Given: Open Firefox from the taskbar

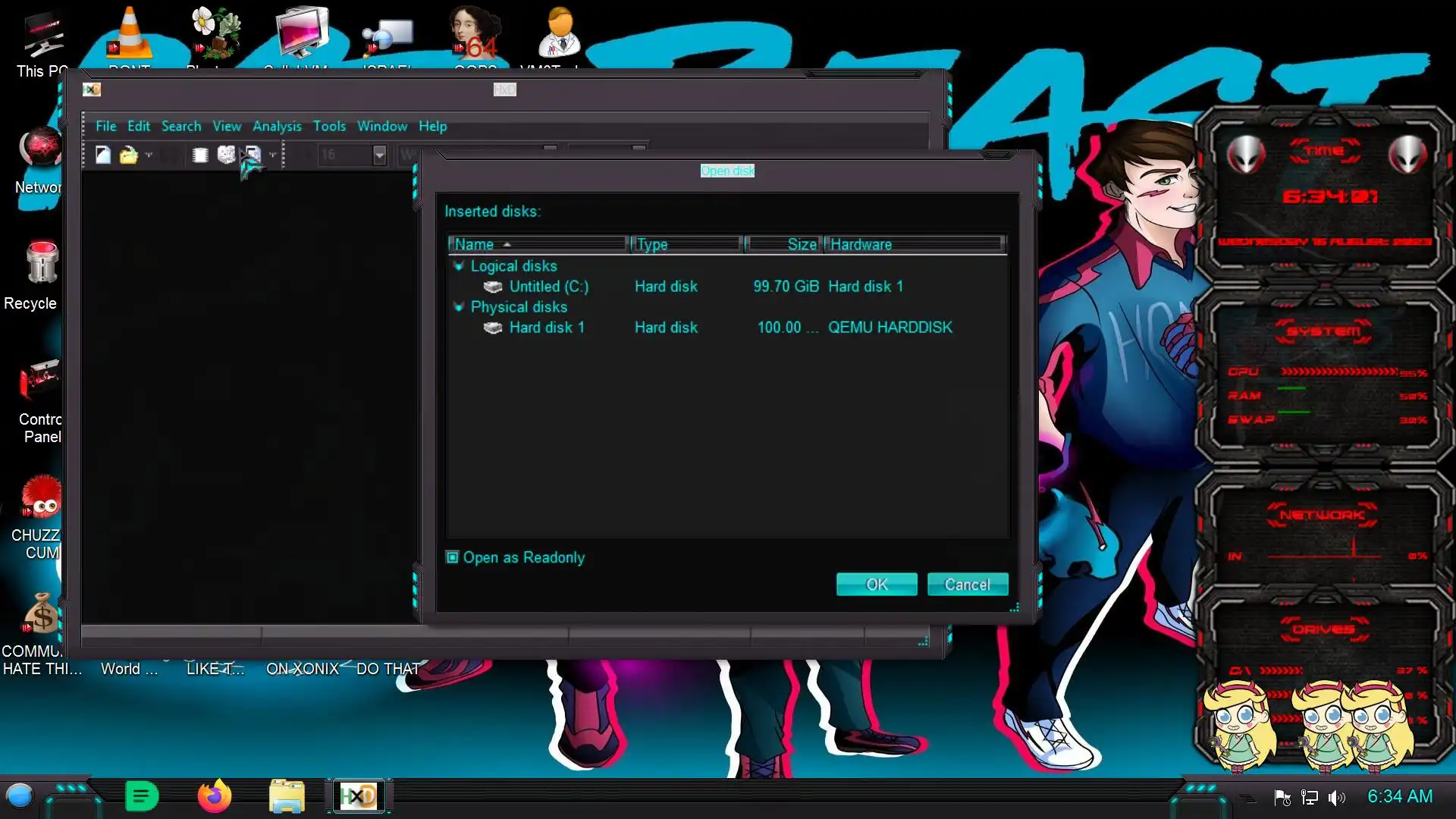Looking at the screenshot, I should point(214,796).
